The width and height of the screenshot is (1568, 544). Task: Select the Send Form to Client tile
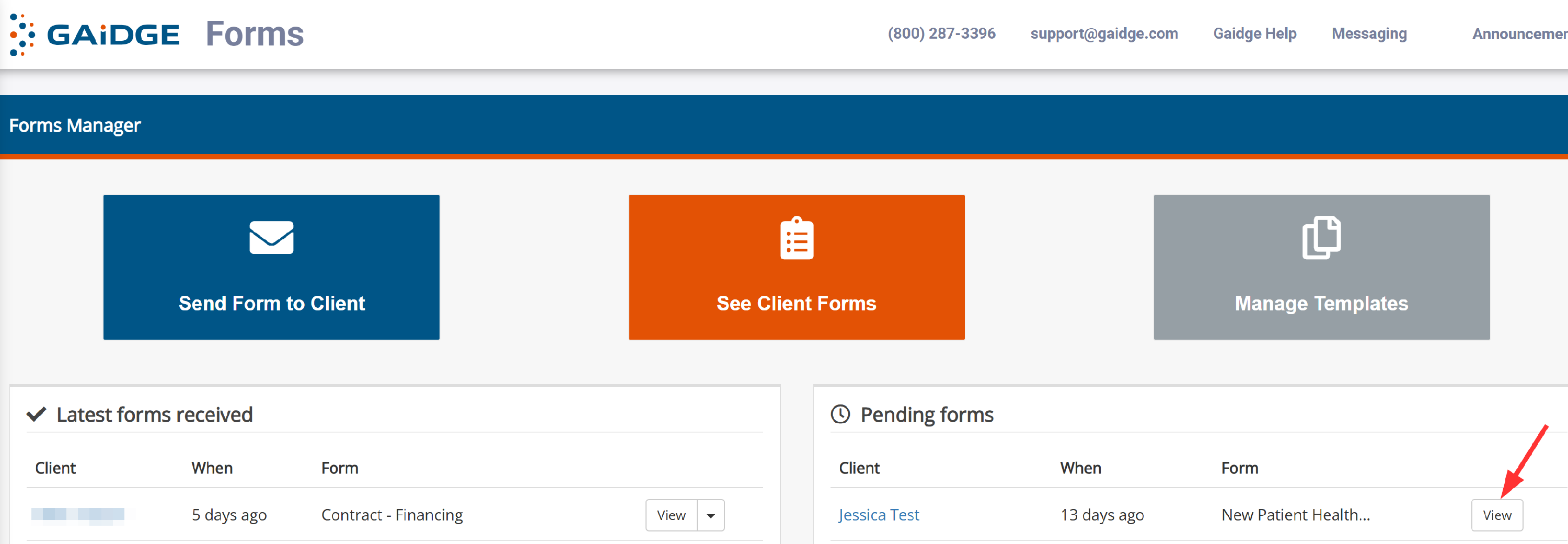pyautogui.click(x=271, y=267)
